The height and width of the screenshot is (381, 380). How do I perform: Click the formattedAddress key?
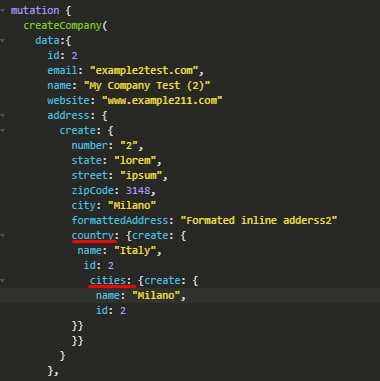(120, 220)
